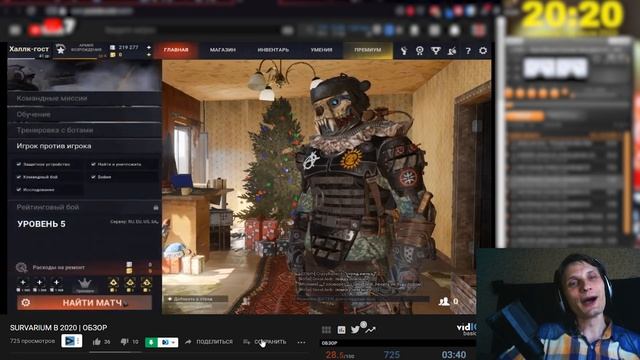This screenshot has height=360, width=640.
Task: Click gear icon on Найти матч button
Action: pyautogui.click(x=26, y=302)
